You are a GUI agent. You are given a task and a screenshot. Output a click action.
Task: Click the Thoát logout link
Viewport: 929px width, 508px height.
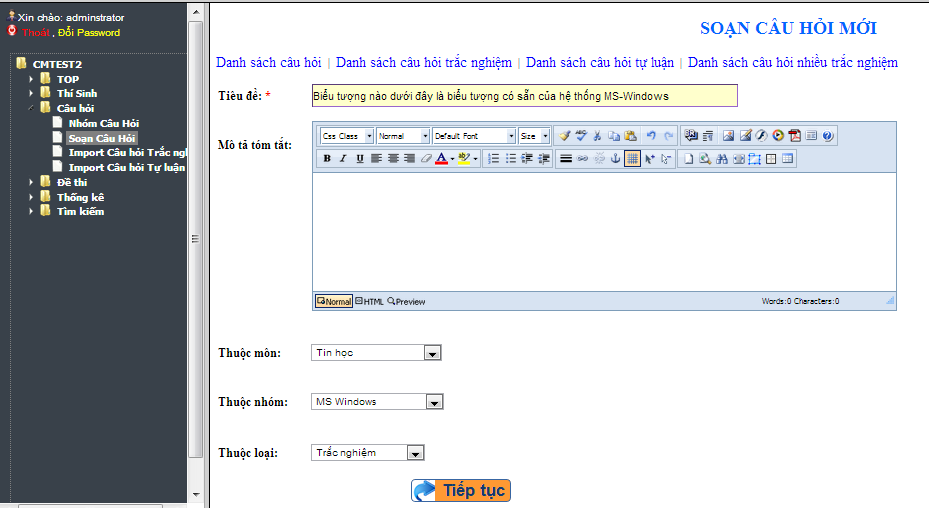[36, 33]
